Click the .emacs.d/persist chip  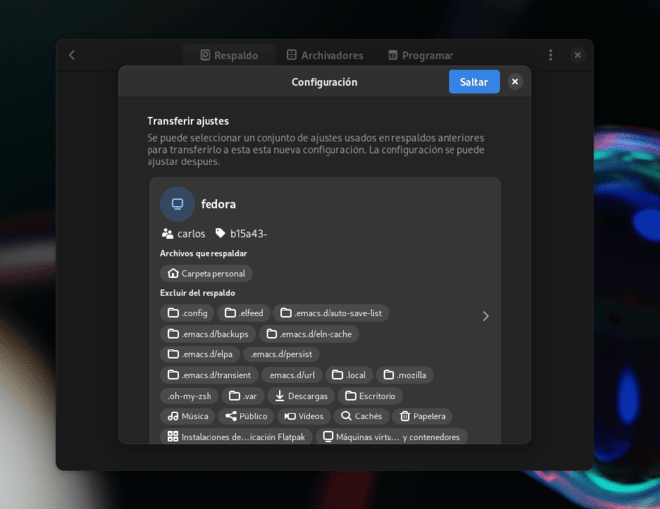281,354
